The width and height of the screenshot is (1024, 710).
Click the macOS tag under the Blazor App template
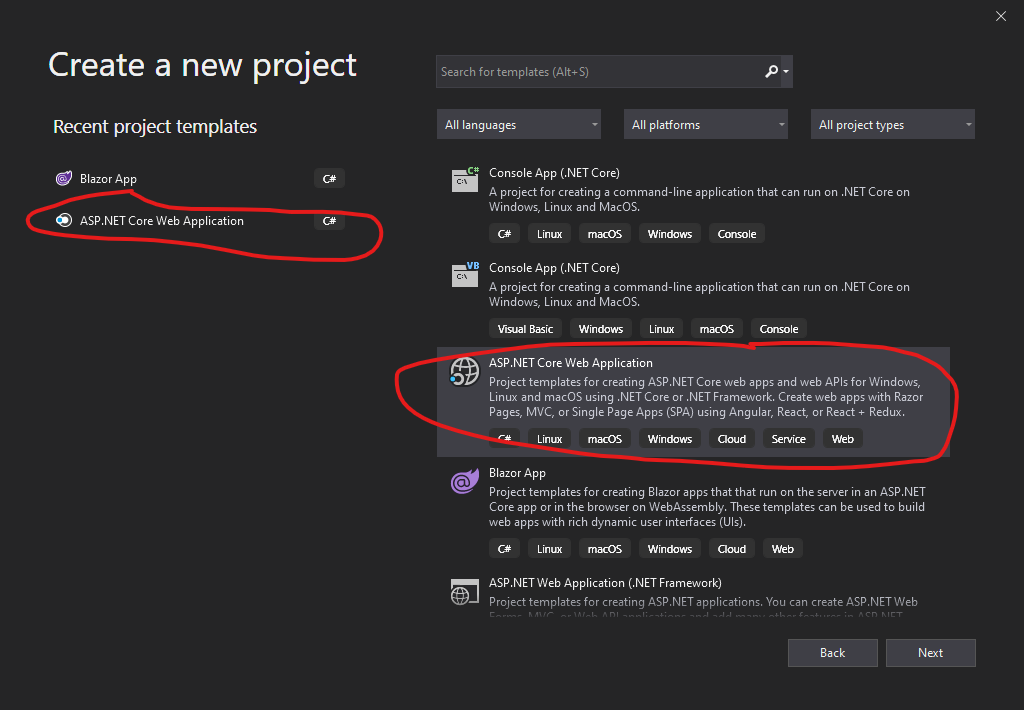pyautogui.click(x=605, y=549)
